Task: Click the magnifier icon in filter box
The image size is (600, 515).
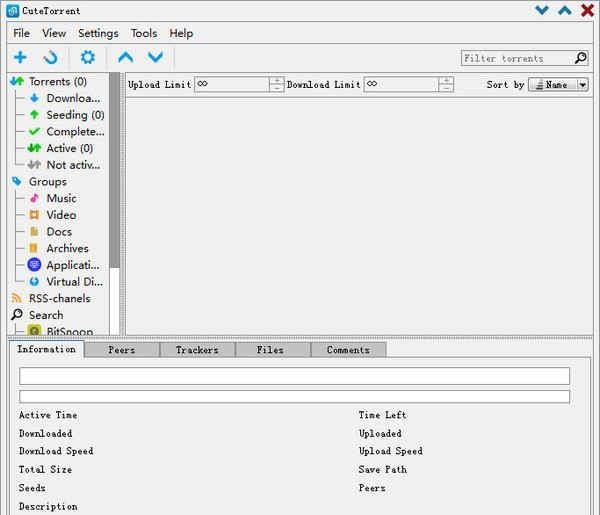Action: coord(580,58)
